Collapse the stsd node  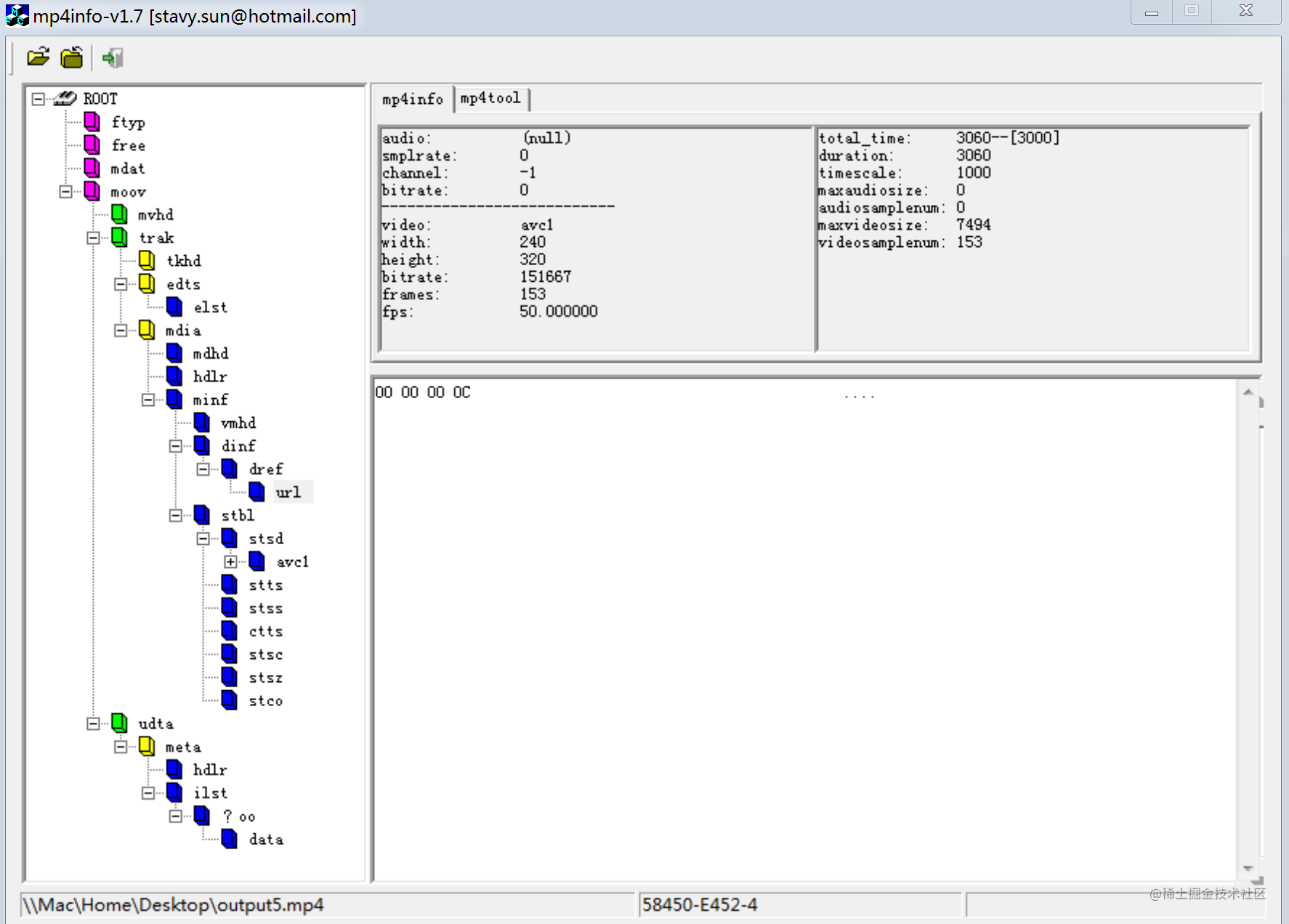tap(203, 538)
